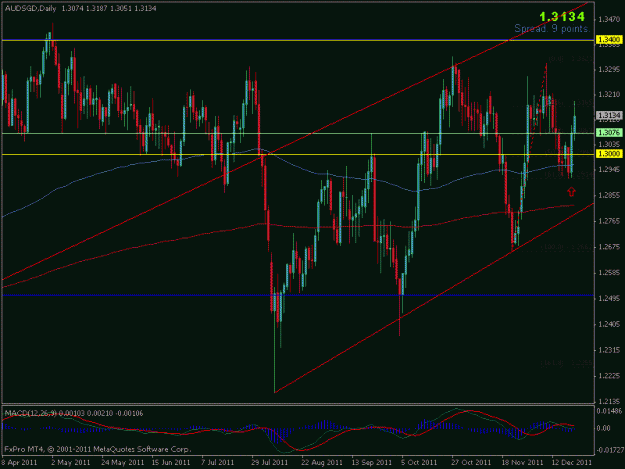The height and width of the screenshot is (469, 625).
Task: Click the 2 May 2011 date label
Action: pyautogui.click(x=71, y=463)
